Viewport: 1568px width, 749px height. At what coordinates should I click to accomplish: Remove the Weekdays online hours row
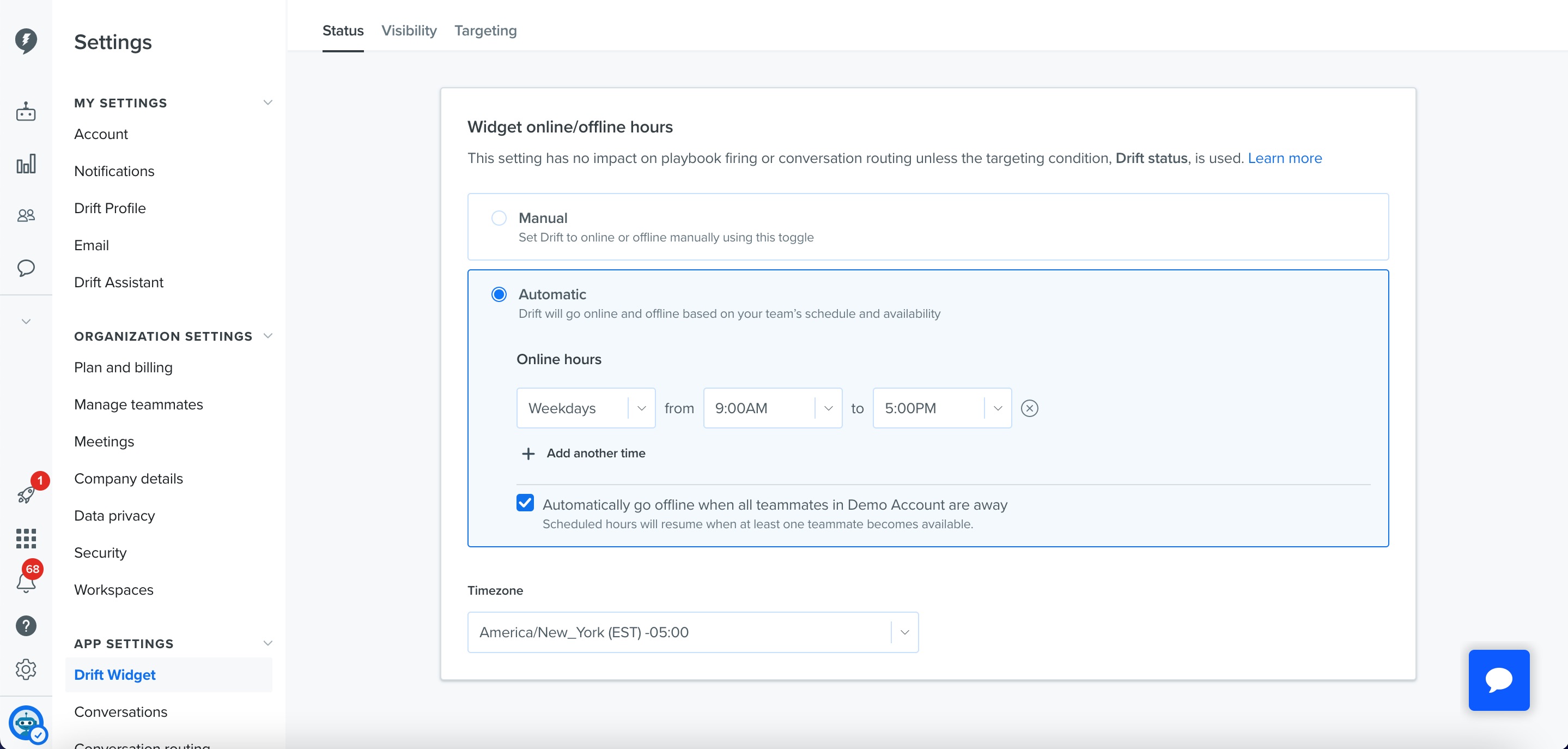[1029, 408]
